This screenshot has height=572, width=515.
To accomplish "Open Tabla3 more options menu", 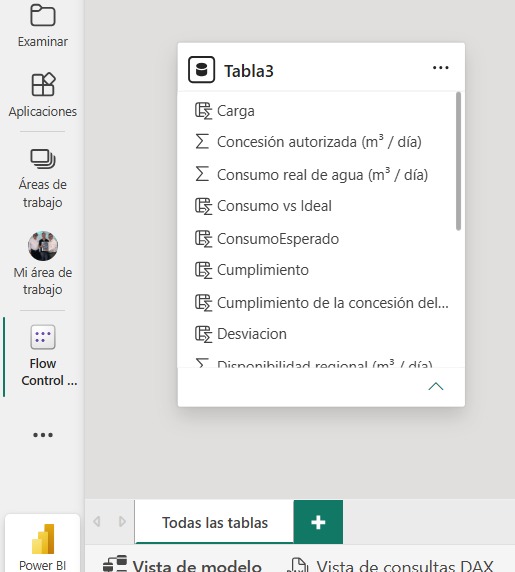I will coord(441,68).
